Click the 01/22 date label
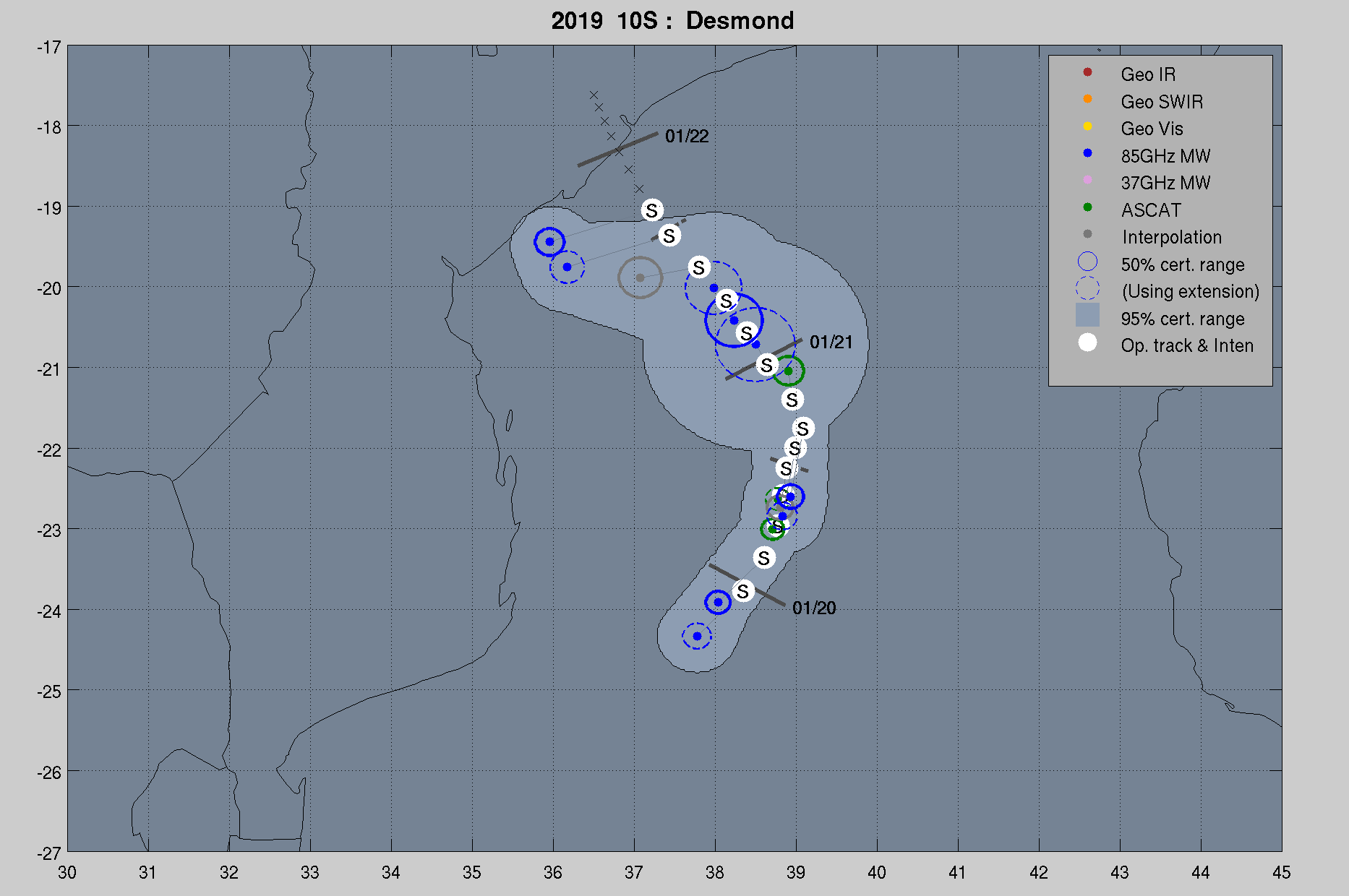The image size is (1349, 896). [x=686, y=137]
